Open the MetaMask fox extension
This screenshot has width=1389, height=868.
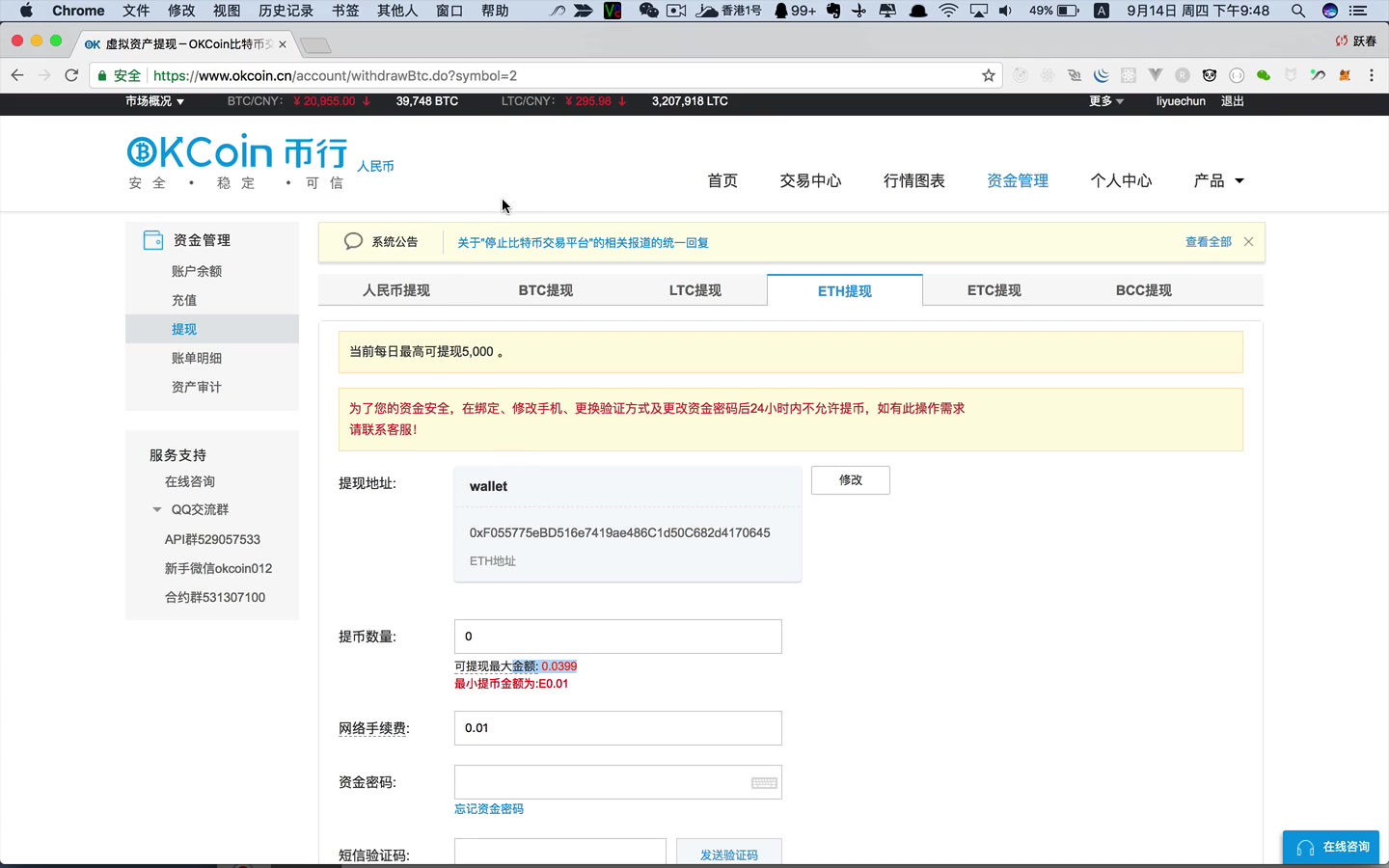1344,75
